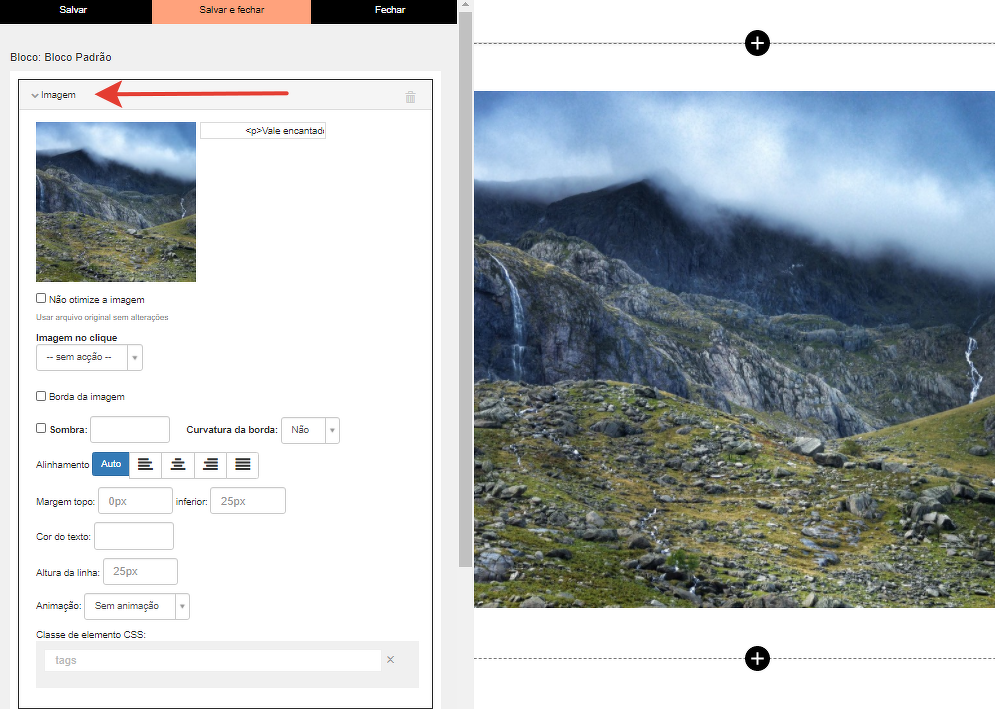
Task: Click the trash icon to delete the Imagem element
Action: click(410, 97)
